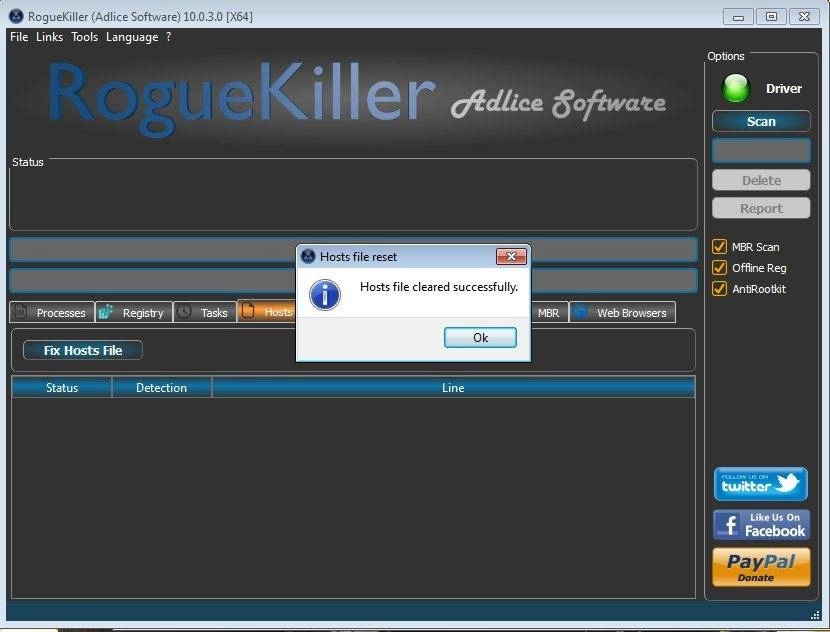Open the Web Browsers tab
This screenshot has width=830, height=632.
[x=622, y=312]
